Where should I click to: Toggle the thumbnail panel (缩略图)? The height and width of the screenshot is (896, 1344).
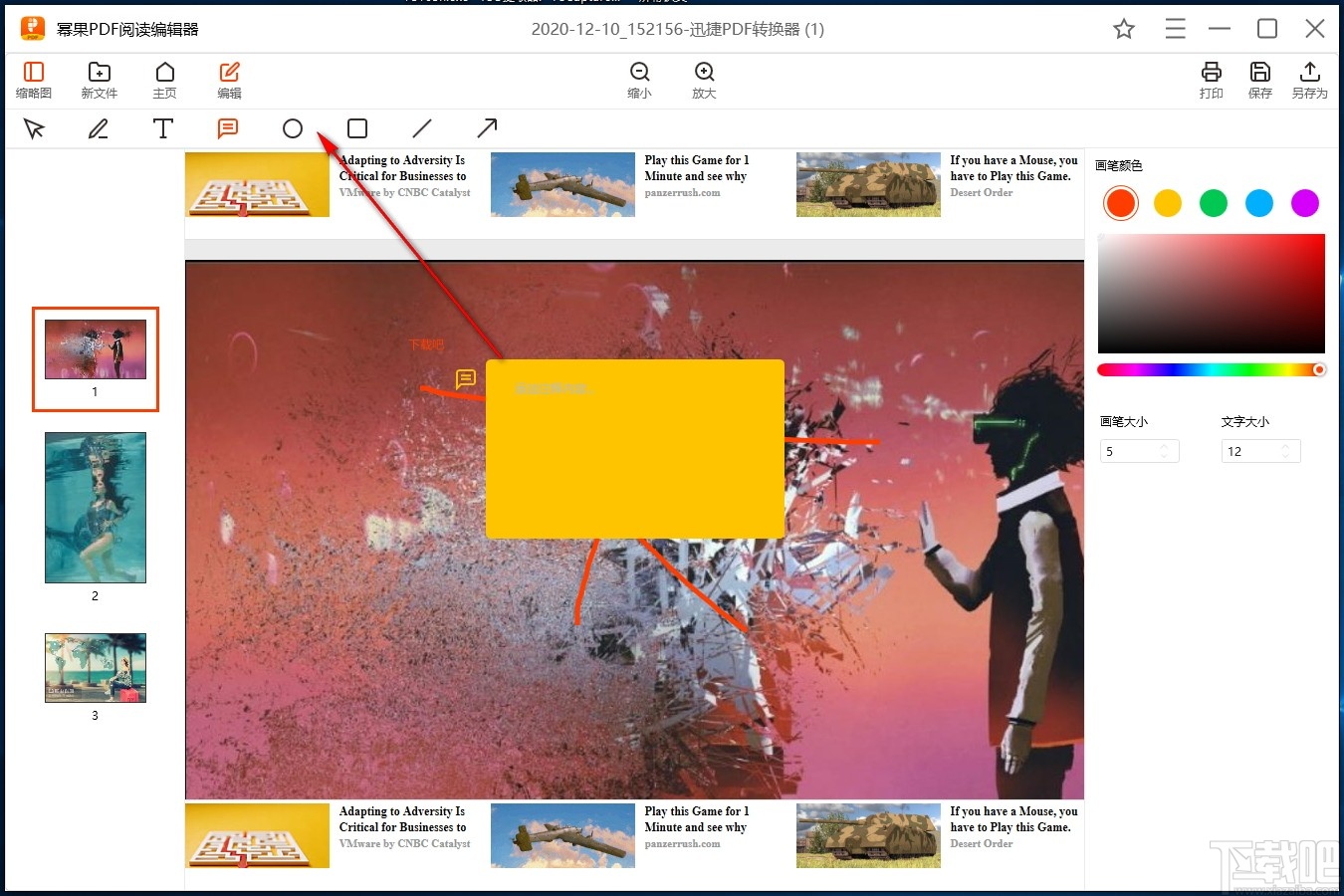click(x=34, y=80)
